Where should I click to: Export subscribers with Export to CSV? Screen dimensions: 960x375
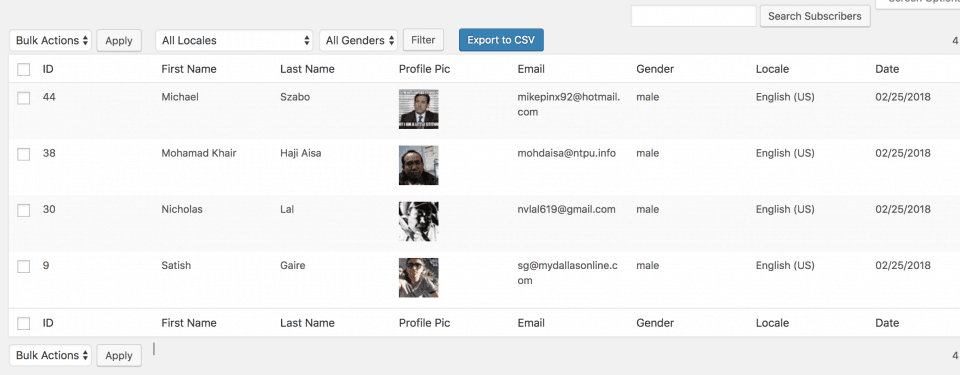point(501,40)
